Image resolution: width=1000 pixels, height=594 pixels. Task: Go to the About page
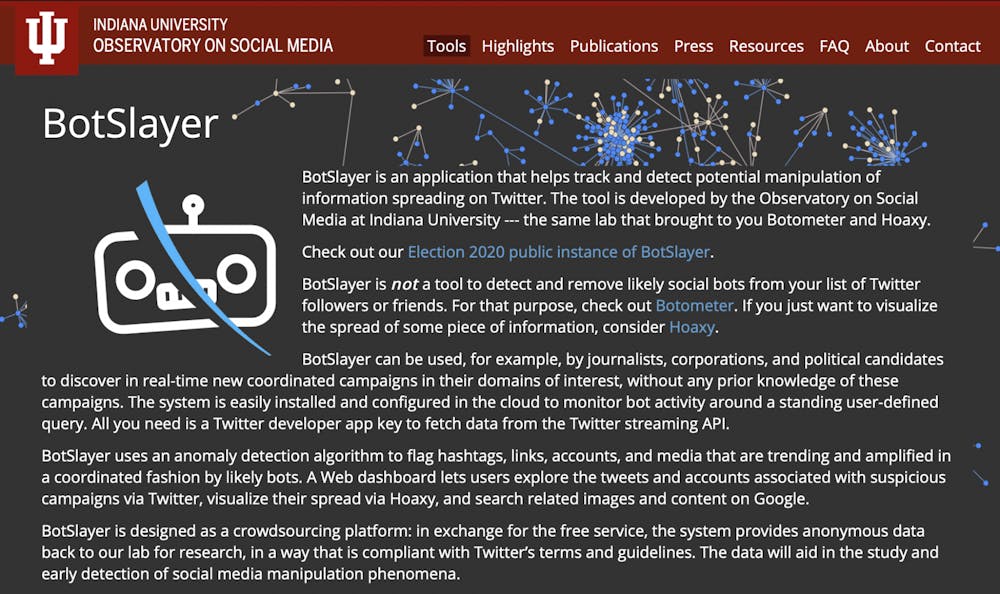click(886, 46)
